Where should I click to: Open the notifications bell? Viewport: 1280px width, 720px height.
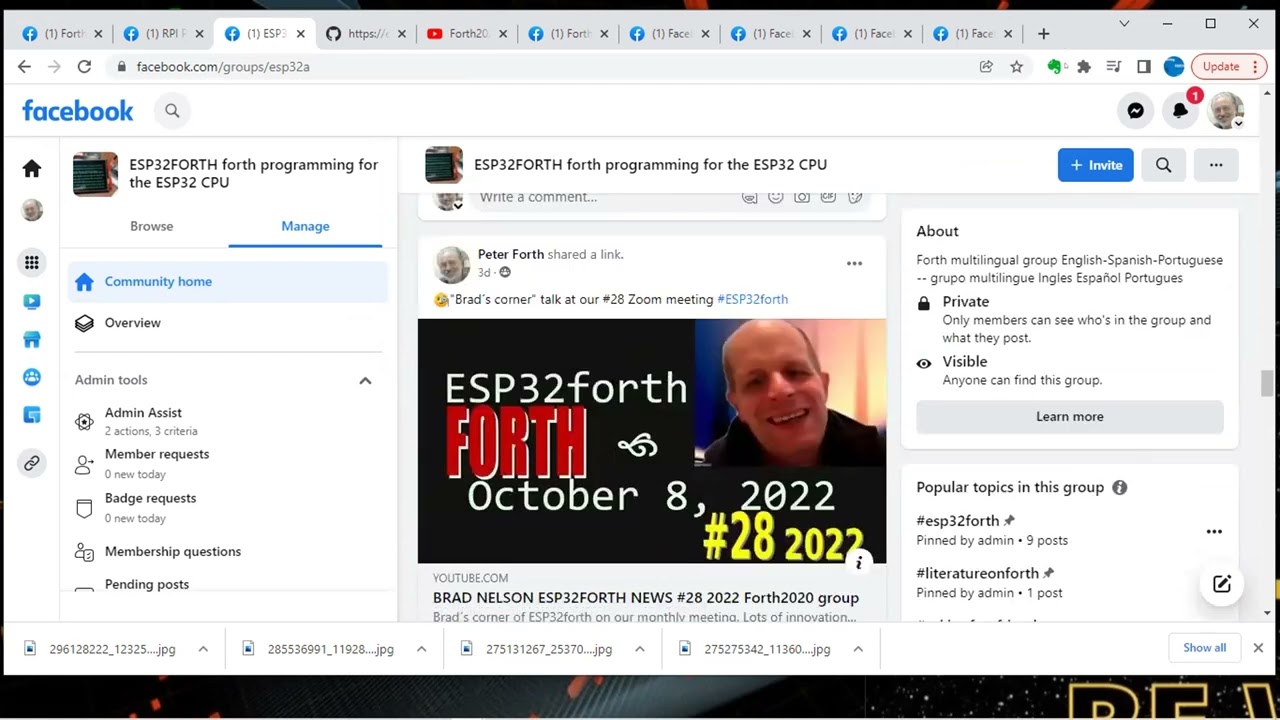coord(1180,111)
